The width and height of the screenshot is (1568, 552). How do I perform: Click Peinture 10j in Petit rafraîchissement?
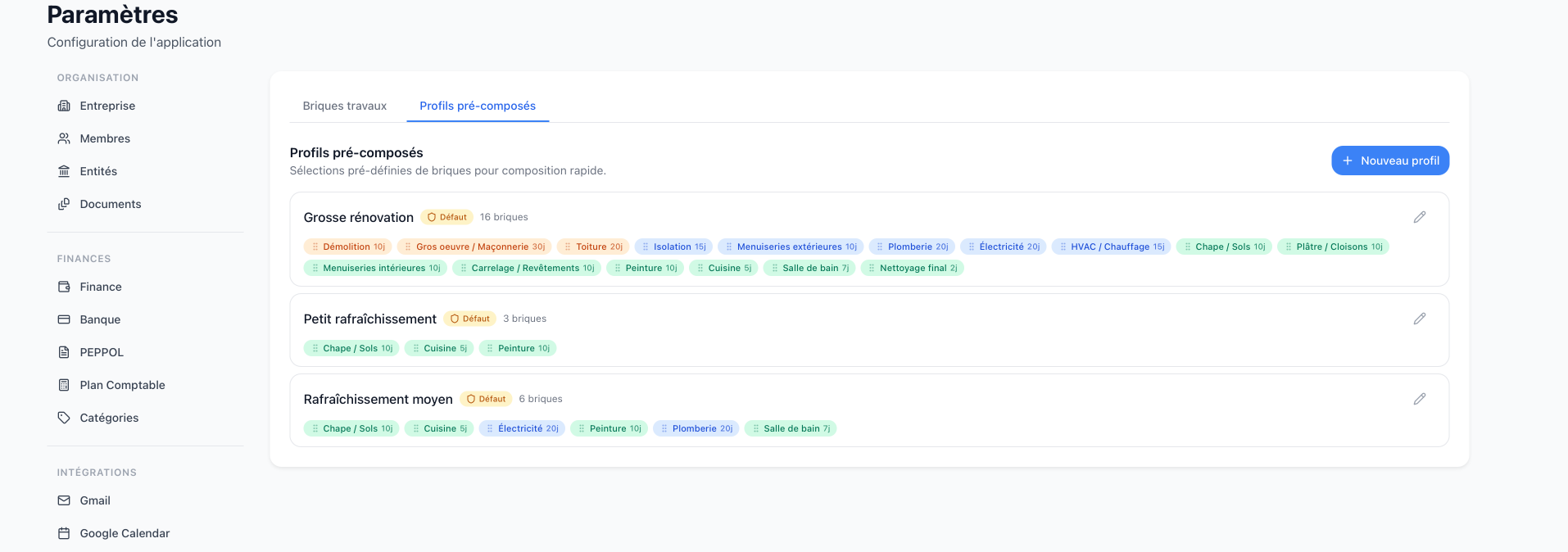(518, 348)
